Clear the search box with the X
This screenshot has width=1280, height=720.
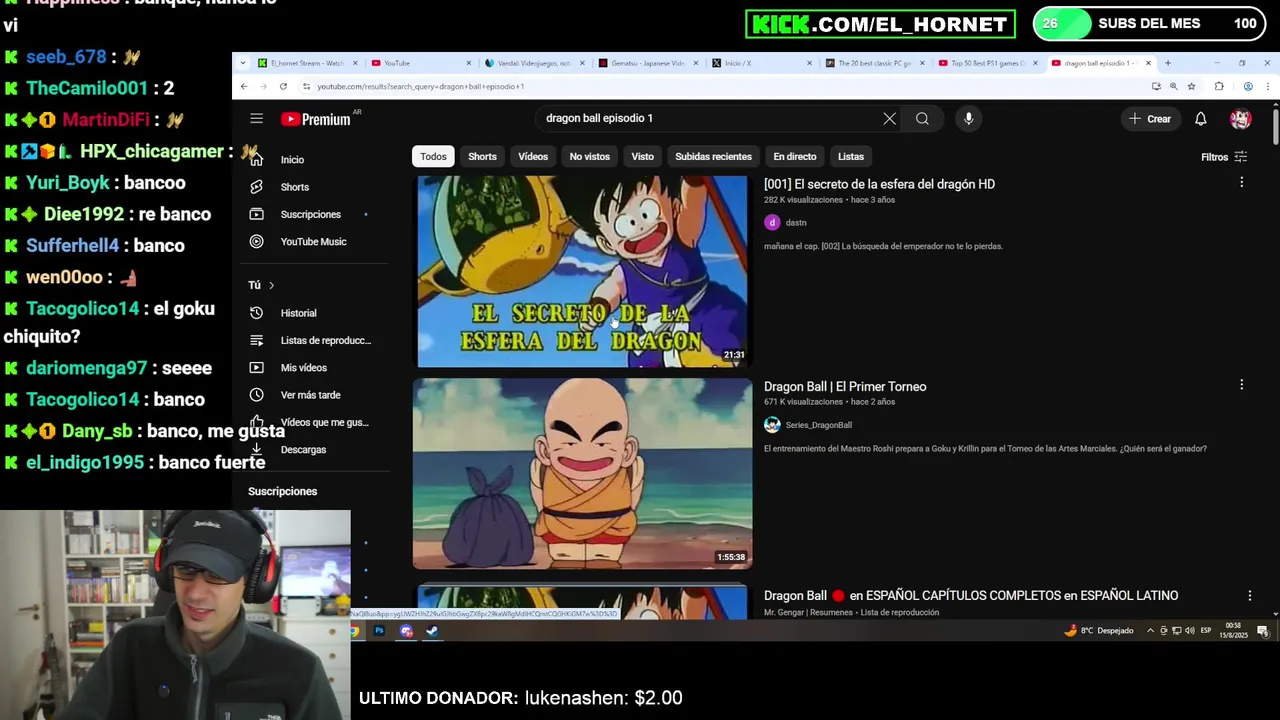pos(889,119)
